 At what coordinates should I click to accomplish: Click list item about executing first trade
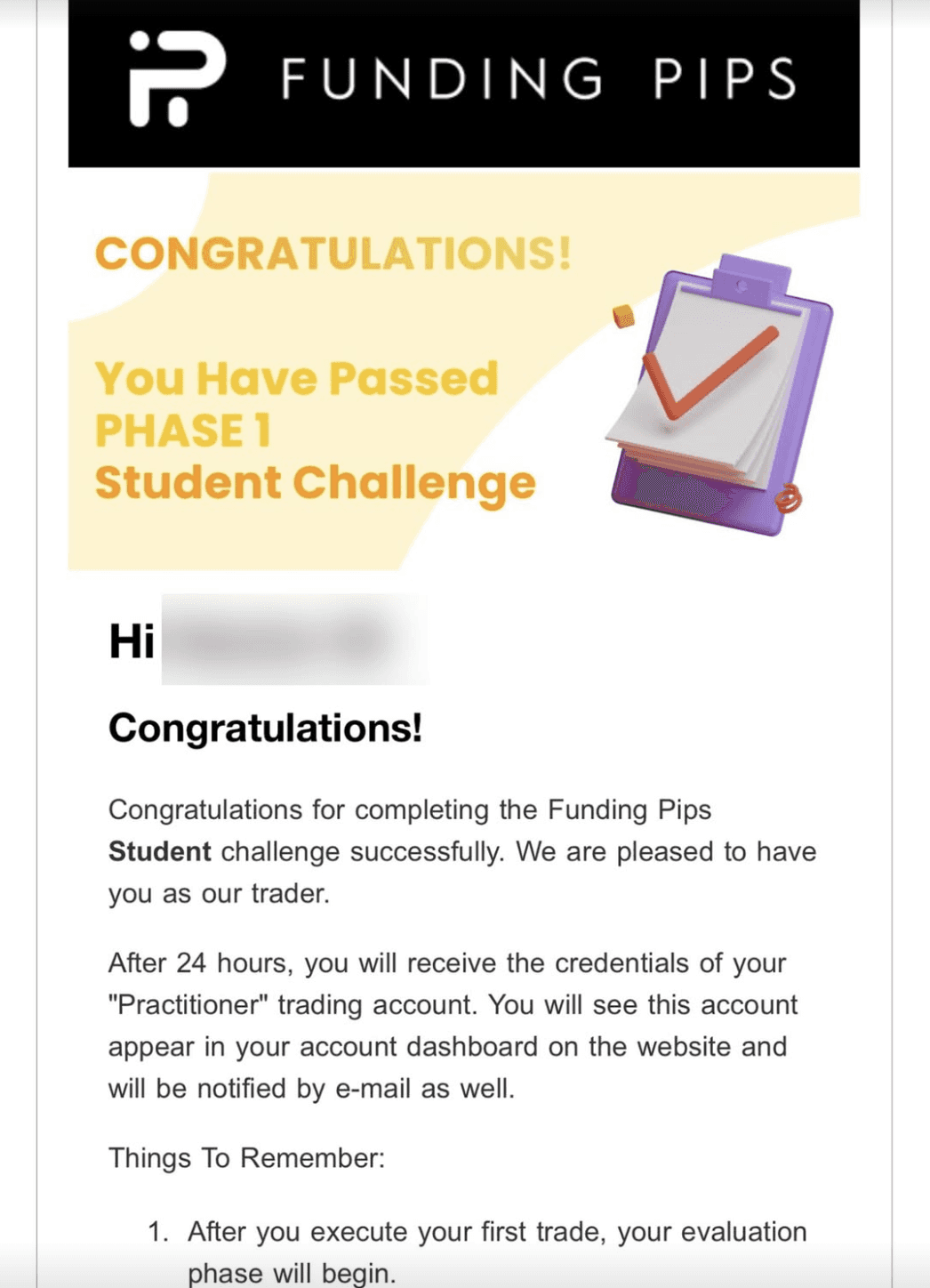click(477, 1252)
